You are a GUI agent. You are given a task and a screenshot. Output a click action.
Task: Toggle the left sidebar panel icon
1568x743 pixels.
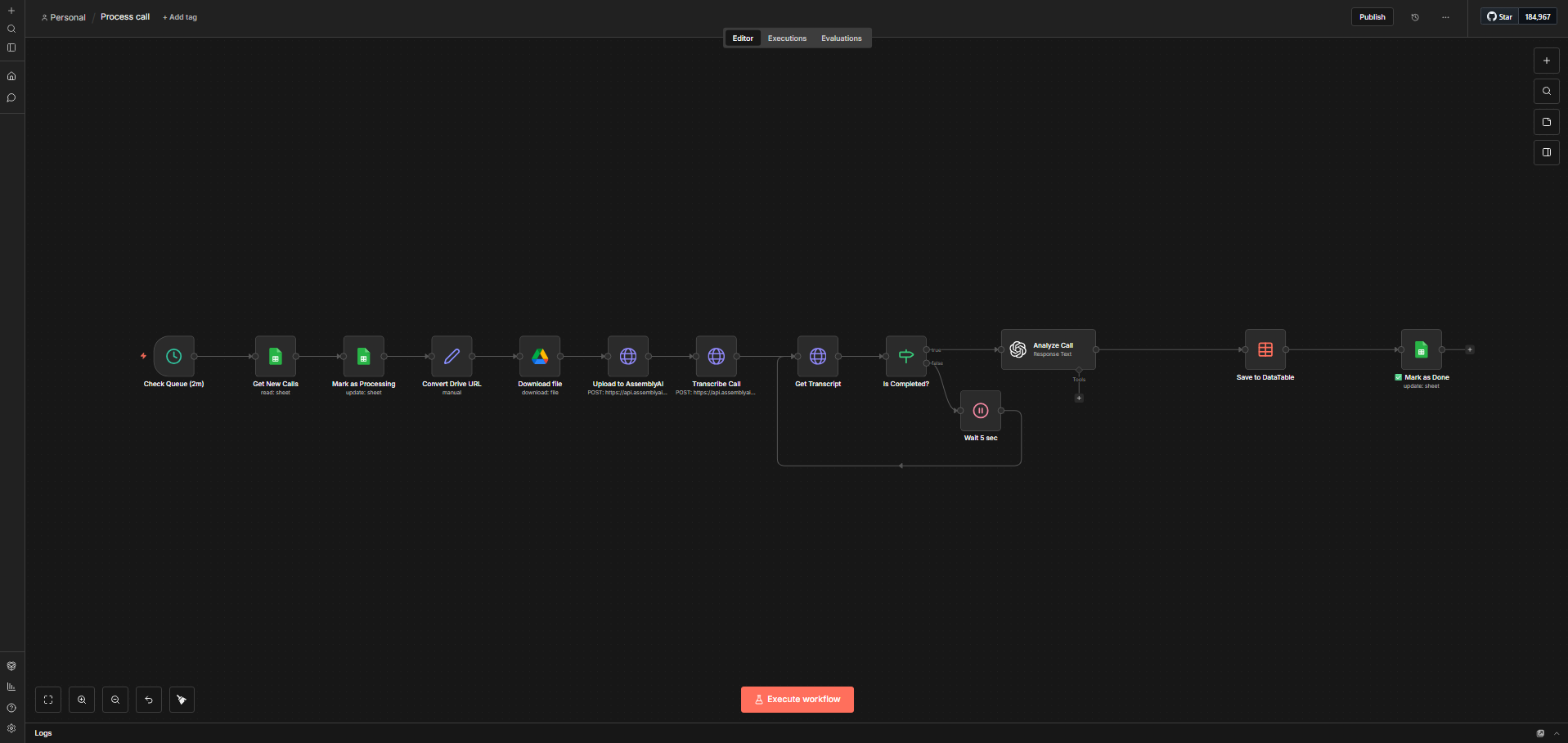pos(11,47)
